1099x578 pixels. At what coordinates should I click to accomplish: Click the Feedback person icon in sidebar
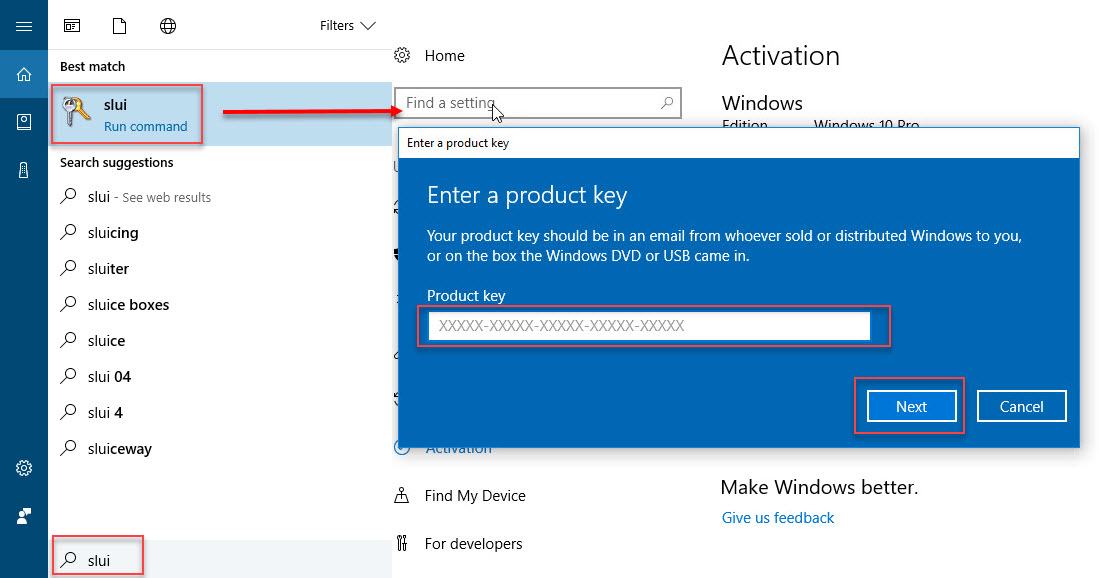24,516
